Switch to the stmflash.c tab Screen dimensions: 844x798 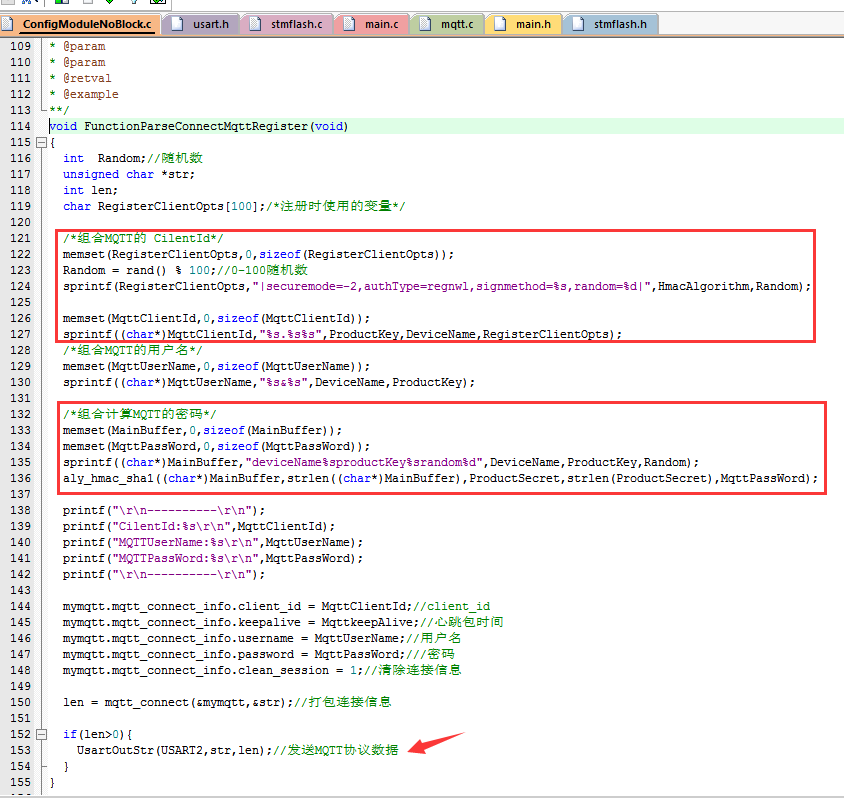pos(288,24)
